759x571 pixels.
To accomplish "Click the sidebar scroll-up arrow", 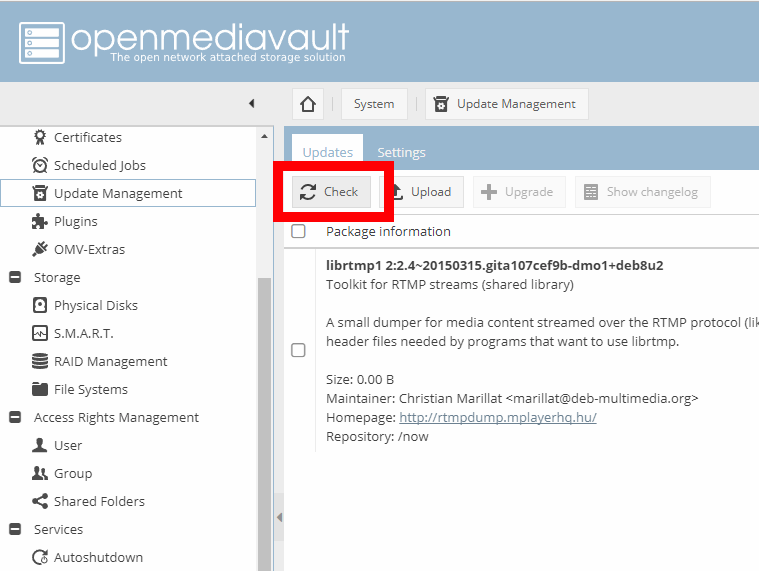I will 264,136.
